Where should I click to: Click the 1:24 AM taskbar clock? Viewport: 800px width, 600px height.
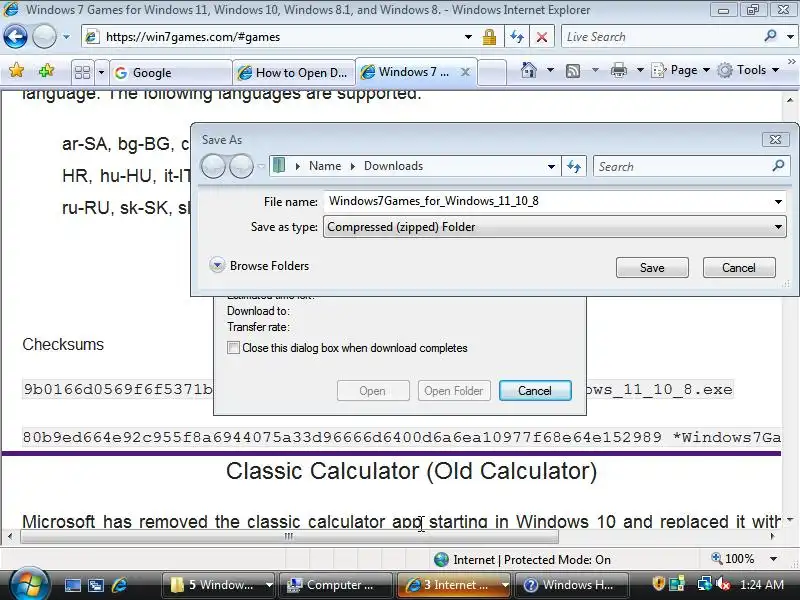pyautogui.click(x=762, y=585)
